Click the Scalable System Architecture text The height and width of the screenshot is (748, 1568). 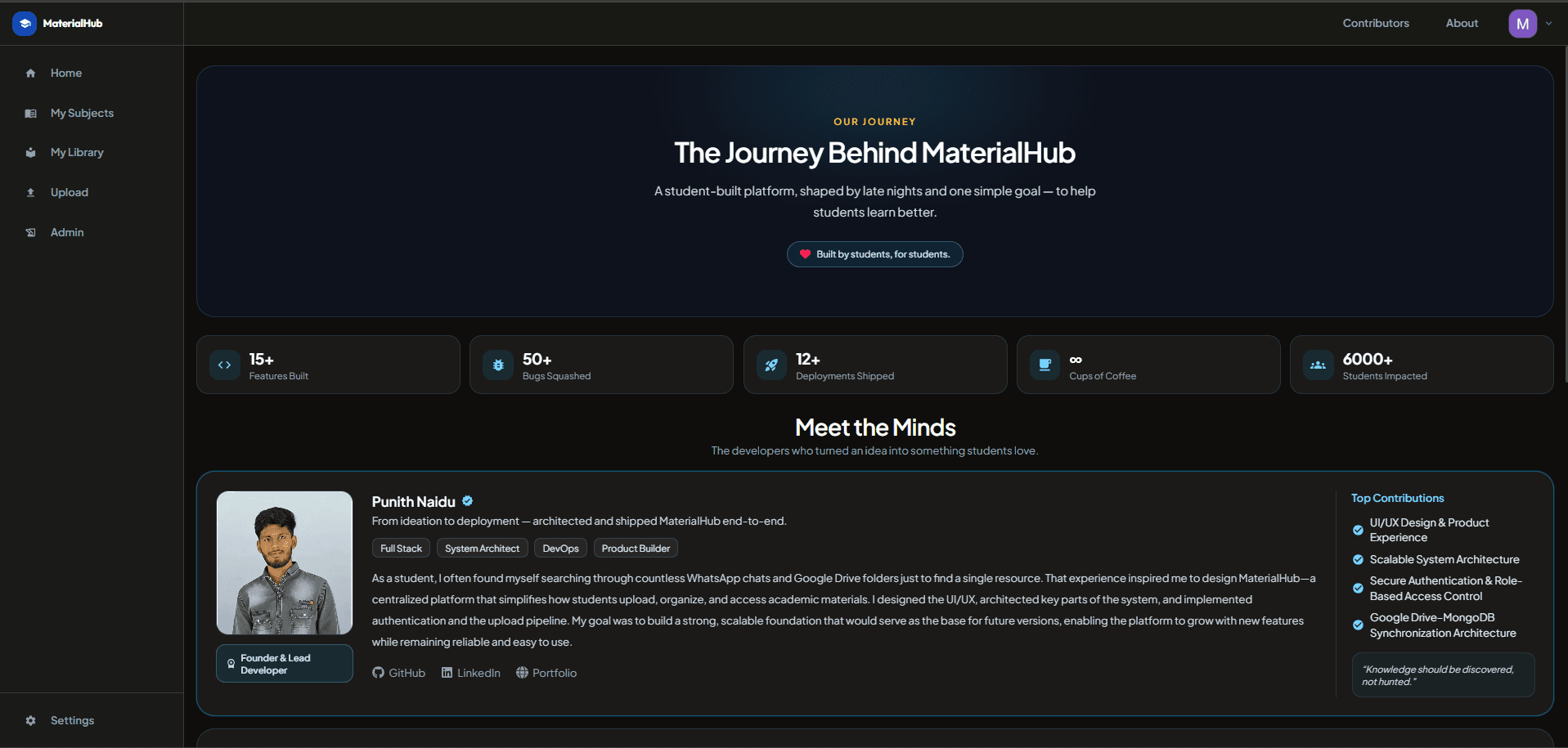click(1444, 560)
